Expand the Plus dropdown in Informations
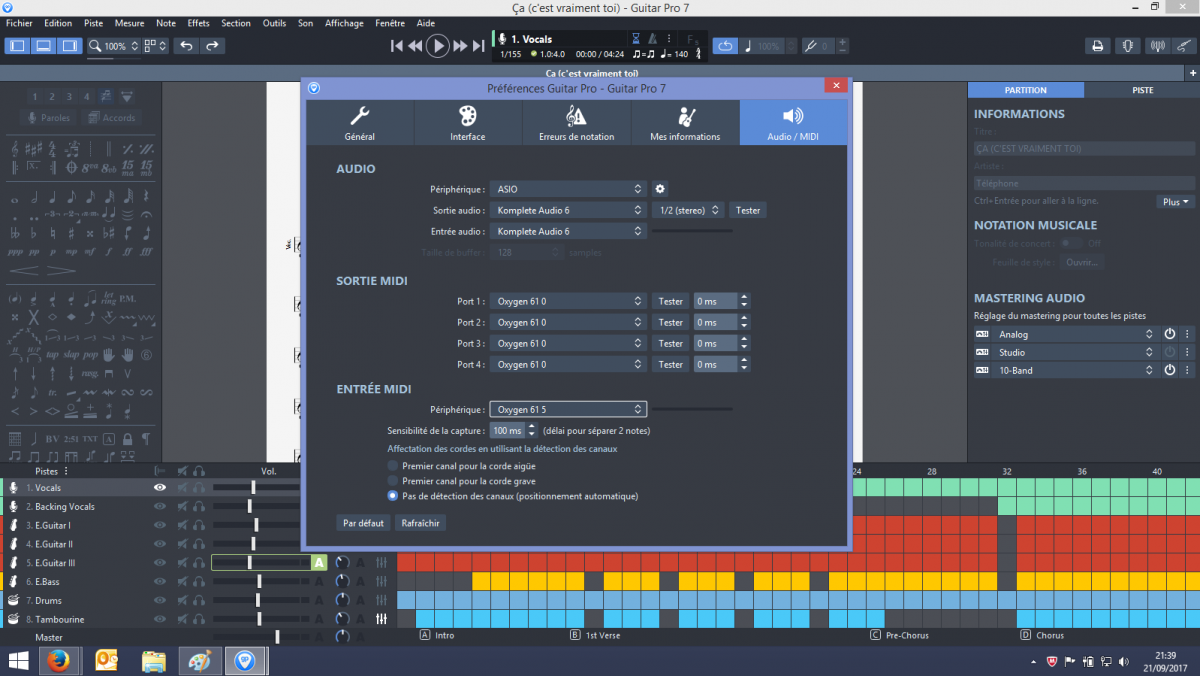 coord(1176,202)
